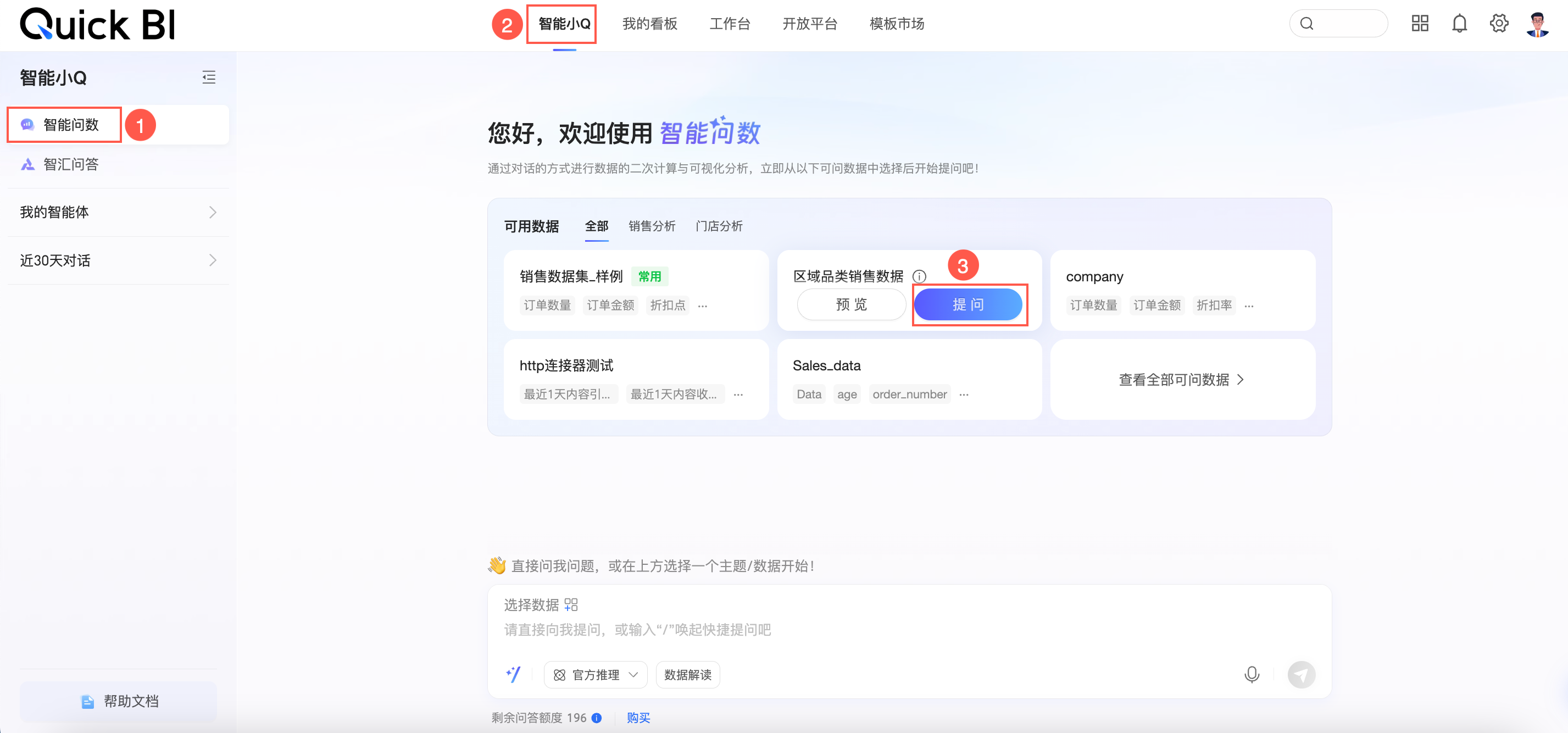Image resolution: width=1568 pixels, height=733 pixels.
Task: Open 开放平台 top tab
Action: click(810, 24)
